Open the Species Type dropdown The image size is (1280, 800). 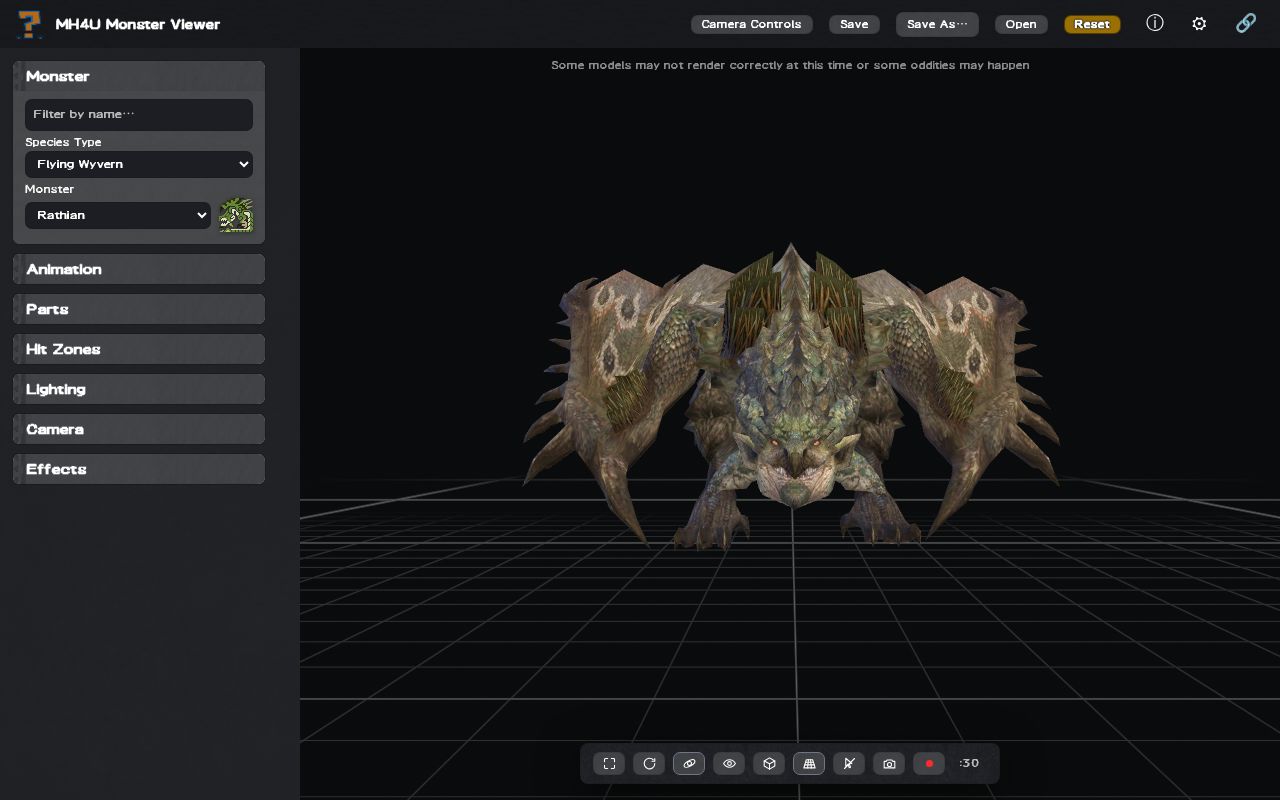pos(139,164)
